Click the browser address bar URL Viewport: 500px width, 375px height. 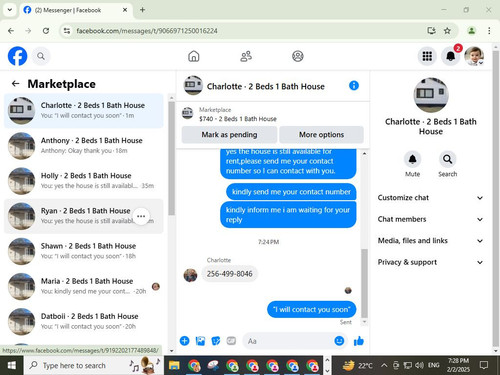point(147,31)
